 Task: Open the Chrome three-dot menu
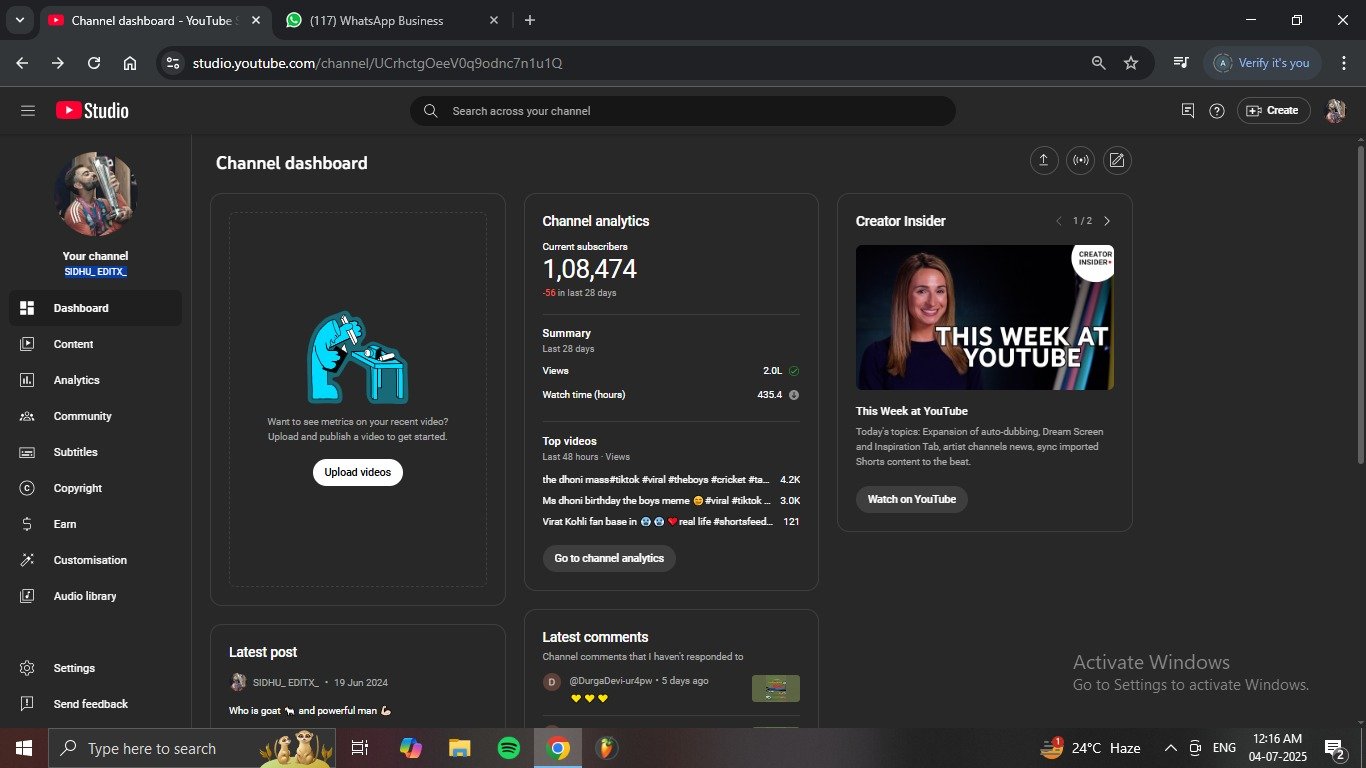tap(1344, 63)
